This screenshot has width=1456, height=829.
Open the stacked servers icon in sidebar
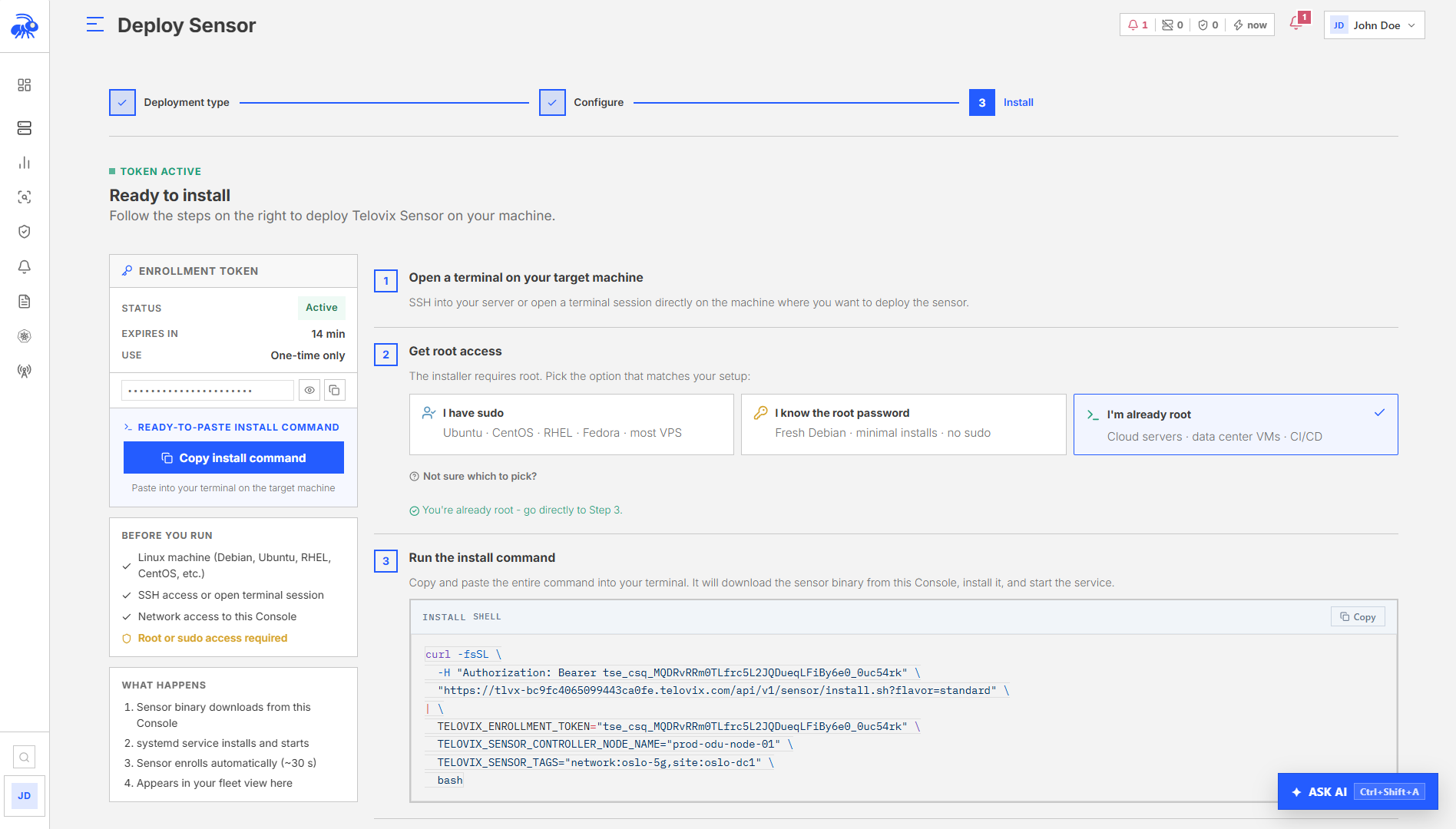25,127
